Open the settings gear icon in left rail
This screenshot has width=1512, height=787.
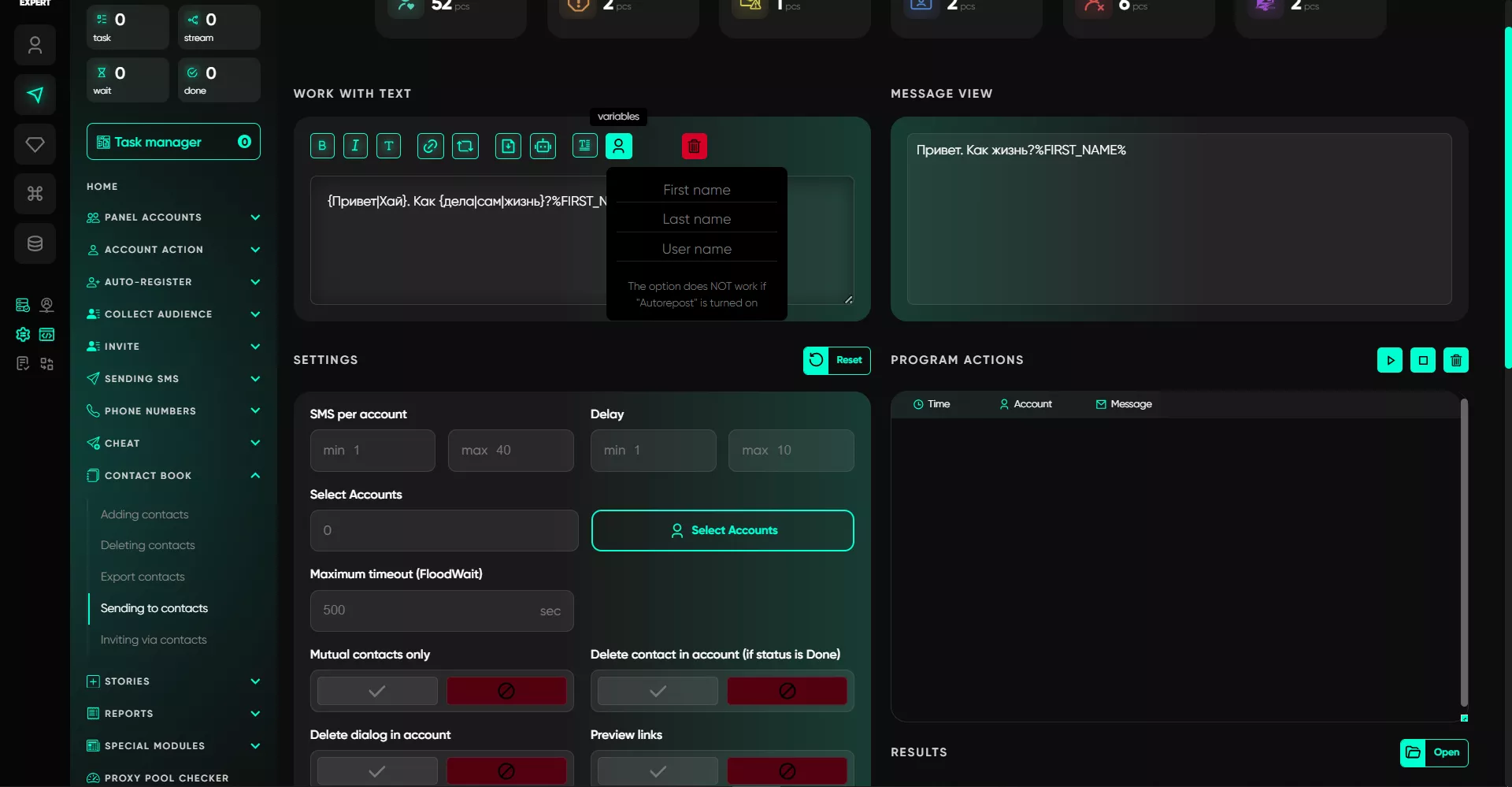click(x=23, y=334)
